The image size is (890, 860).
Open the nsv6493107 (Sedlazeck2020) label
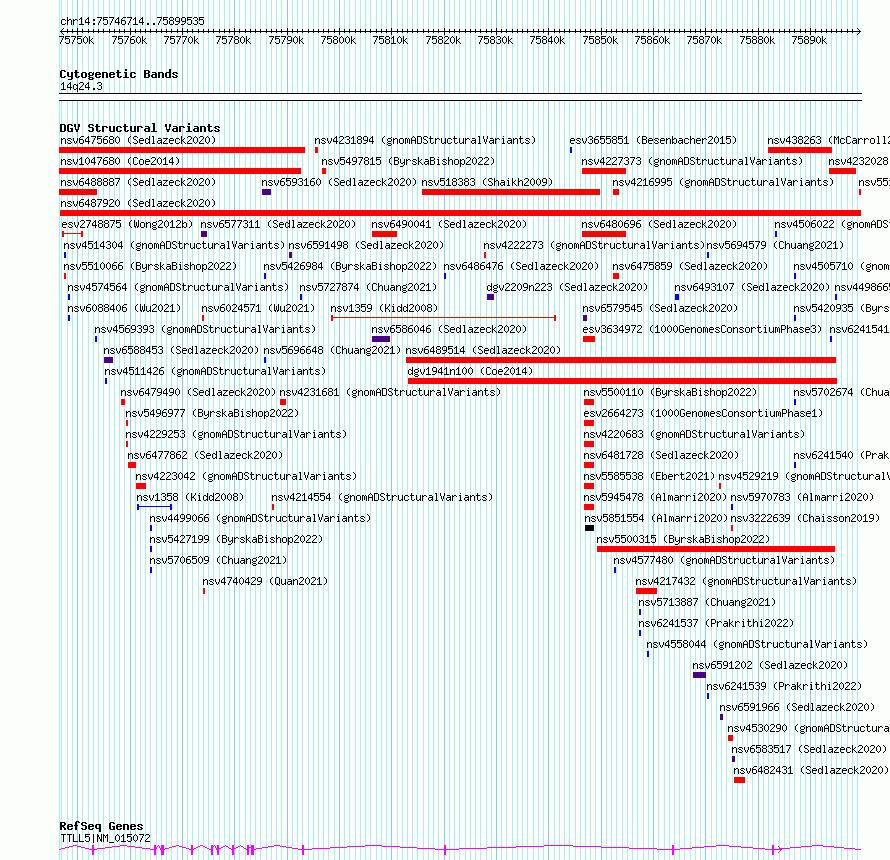752,287
